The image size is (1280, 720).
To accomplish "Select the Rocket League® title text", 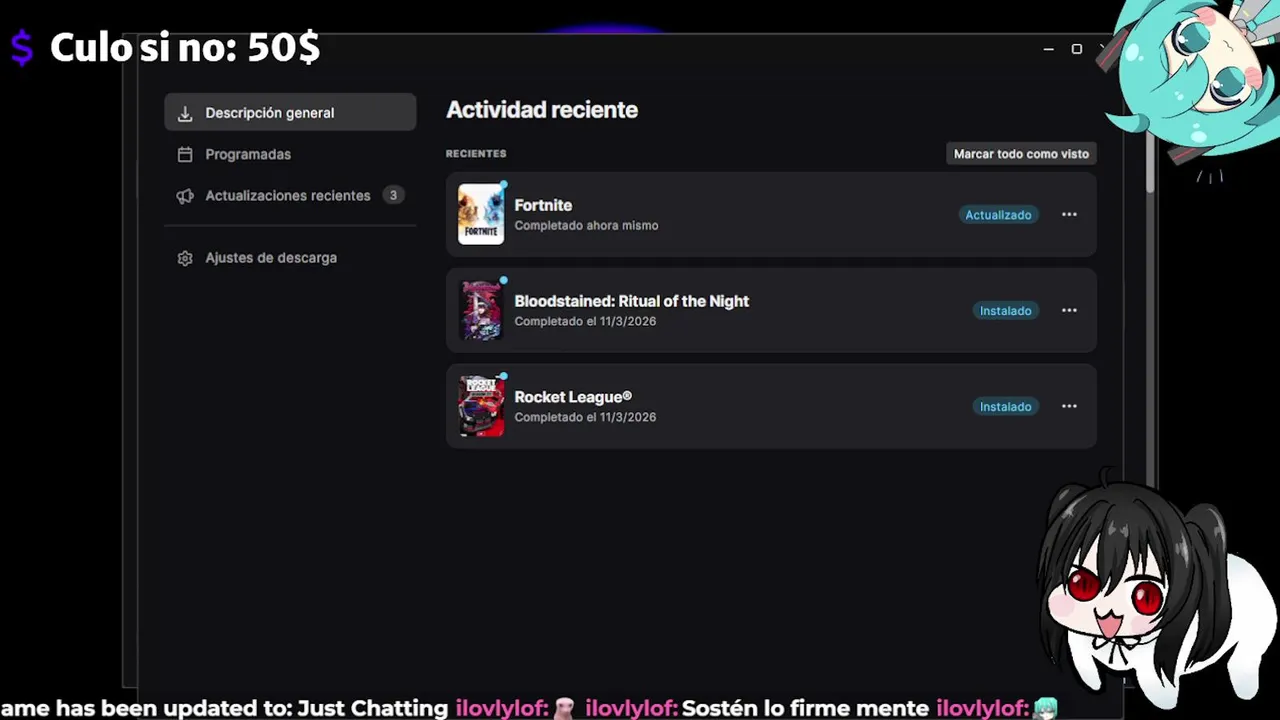I will (573, 397).
